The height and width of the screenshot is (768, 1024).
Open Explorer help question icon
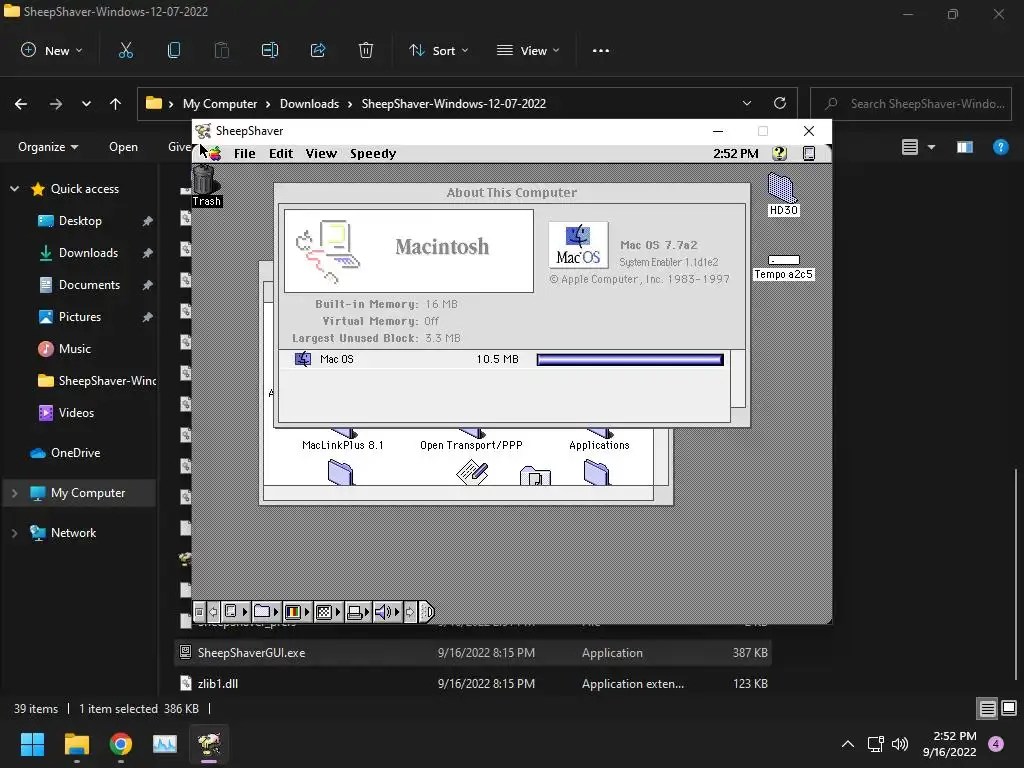tap(1000, 147)
